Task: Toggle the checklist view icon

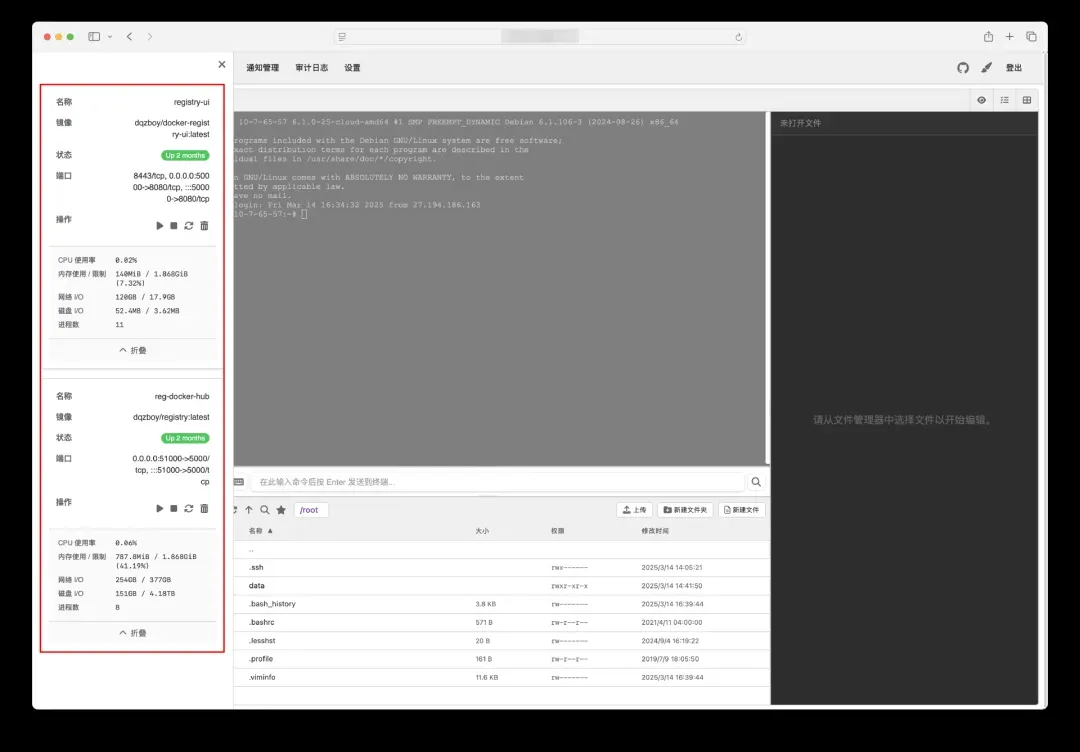Action: tap(1004, 100)
